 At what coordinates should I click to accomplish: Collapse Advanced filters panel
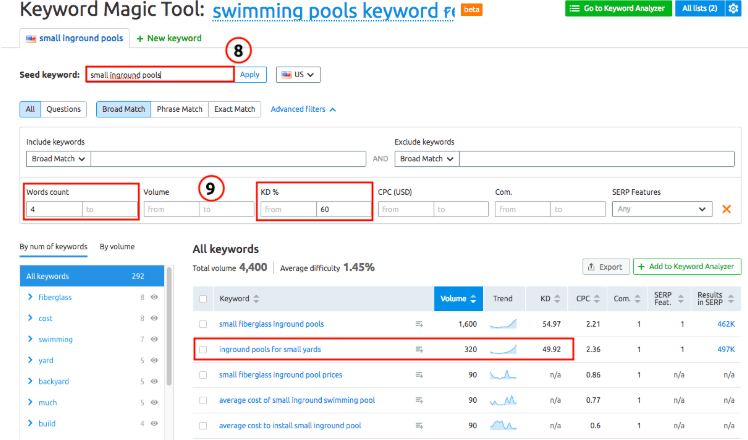click(303, 109)
